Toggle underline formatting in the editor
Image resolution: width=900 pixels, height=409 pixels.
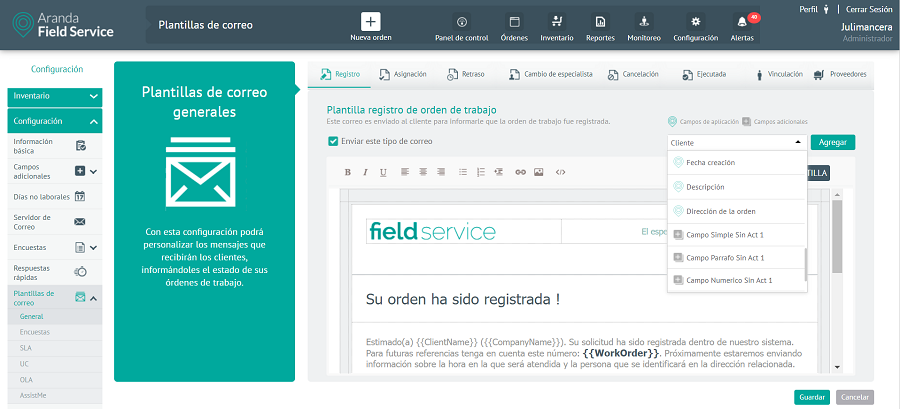pyautogui.click(x=383, y=172)
